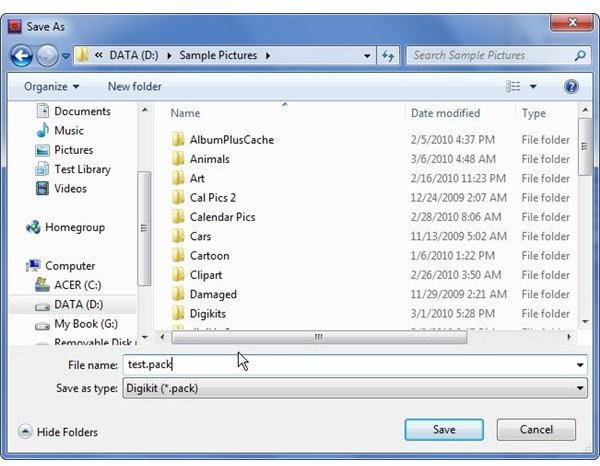The image size is (600, 466).
Task: Select the Art folder
Action: pyautogui.click(x=197, y=178)
